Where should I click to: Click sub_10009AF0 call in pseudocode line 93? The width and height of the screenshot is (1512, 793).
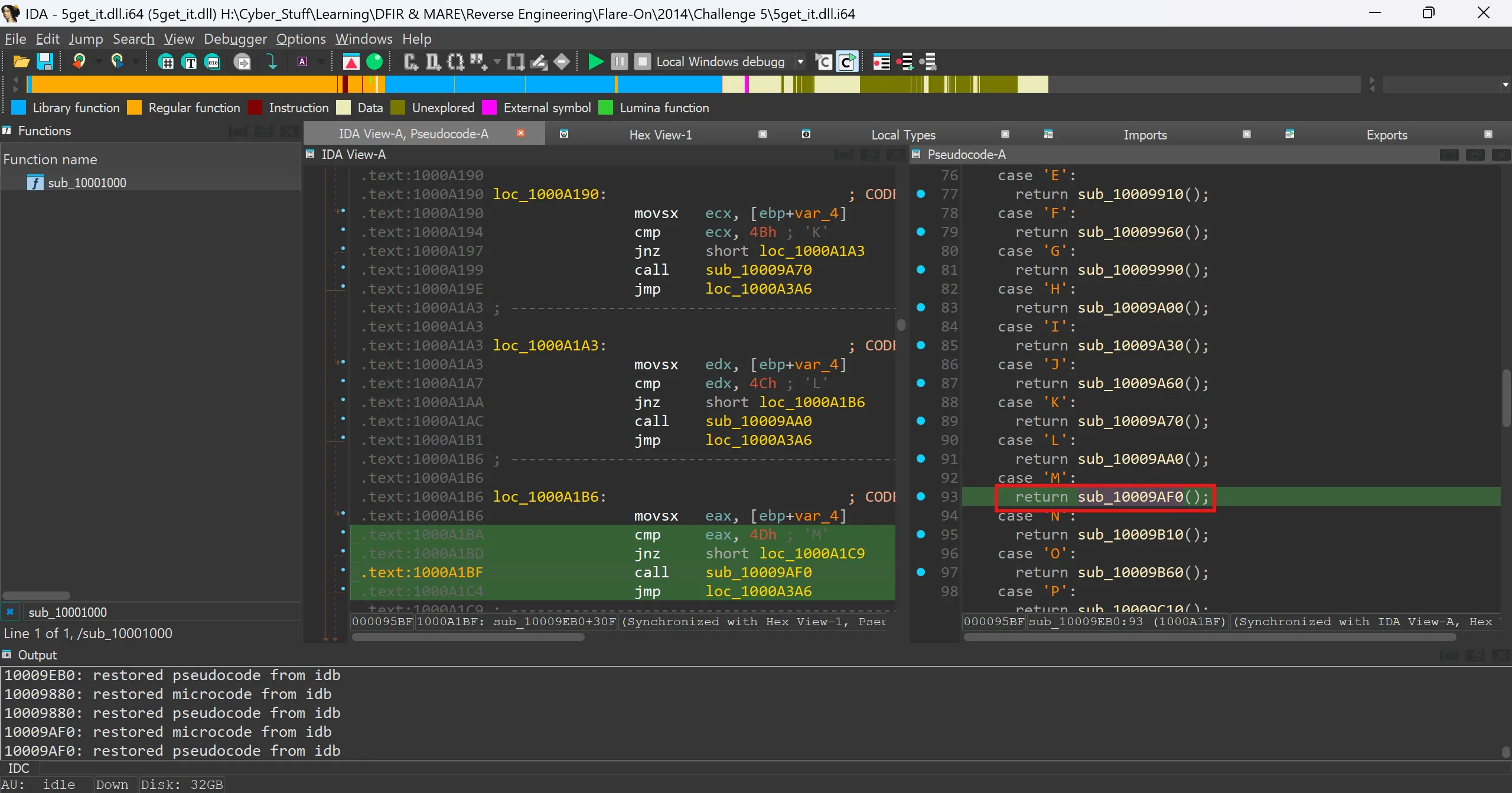click(x=1130, y=497)
